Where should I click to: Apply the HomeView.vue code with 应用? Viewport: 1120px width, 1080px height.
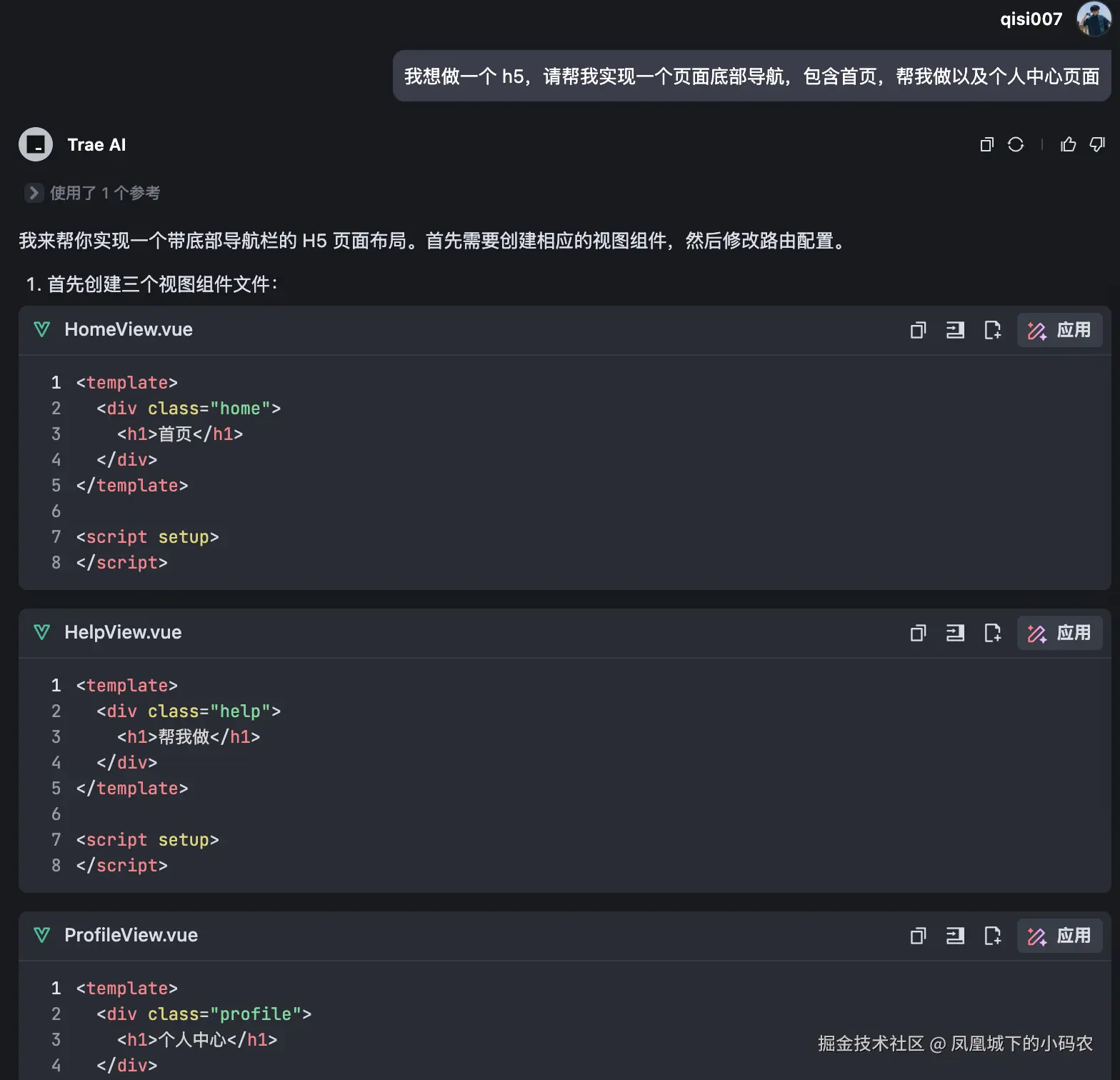point(1059,330)
